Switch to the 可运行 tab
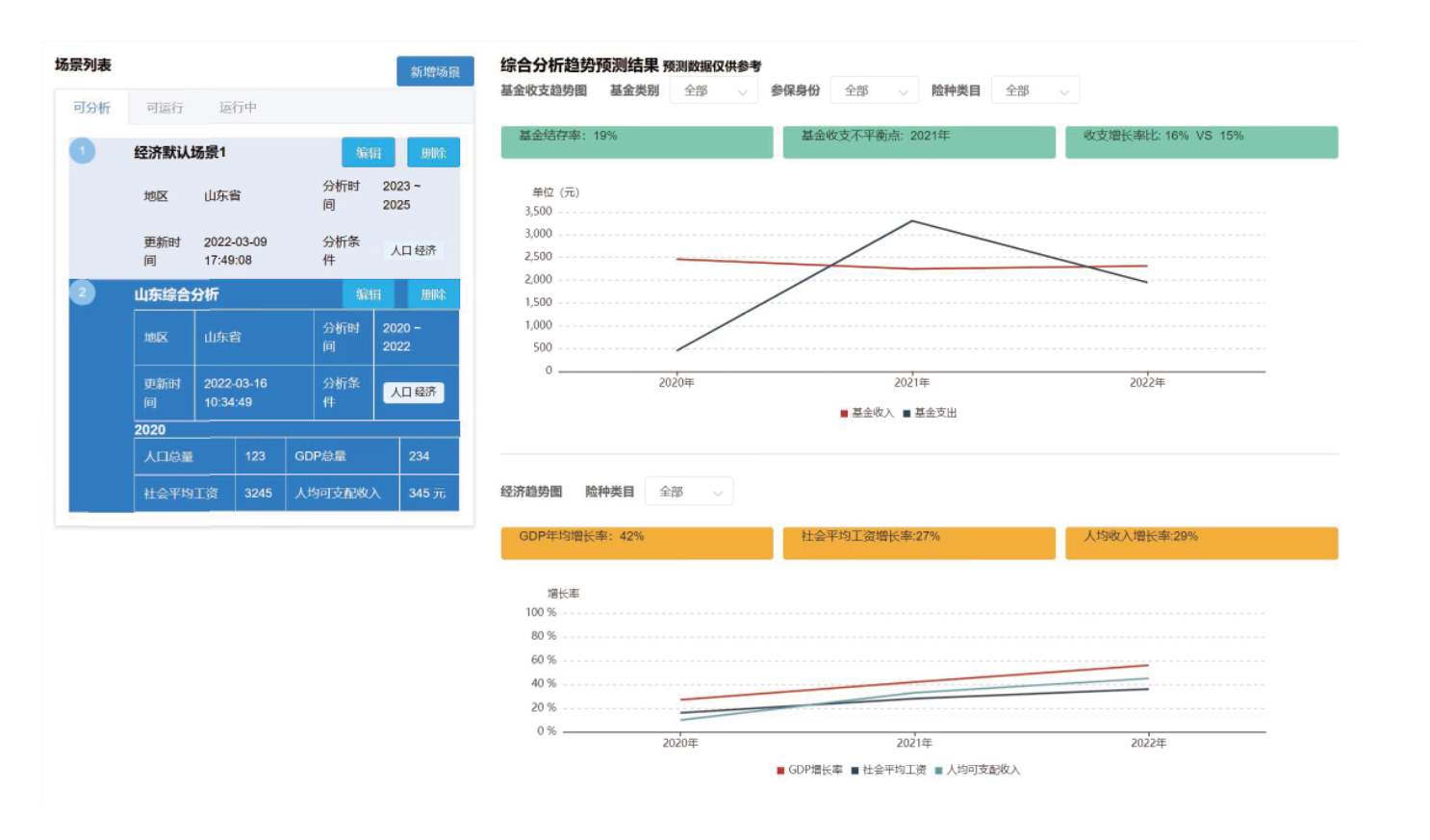The height and width of the screenshot is (840, 1430). (164, 107)
